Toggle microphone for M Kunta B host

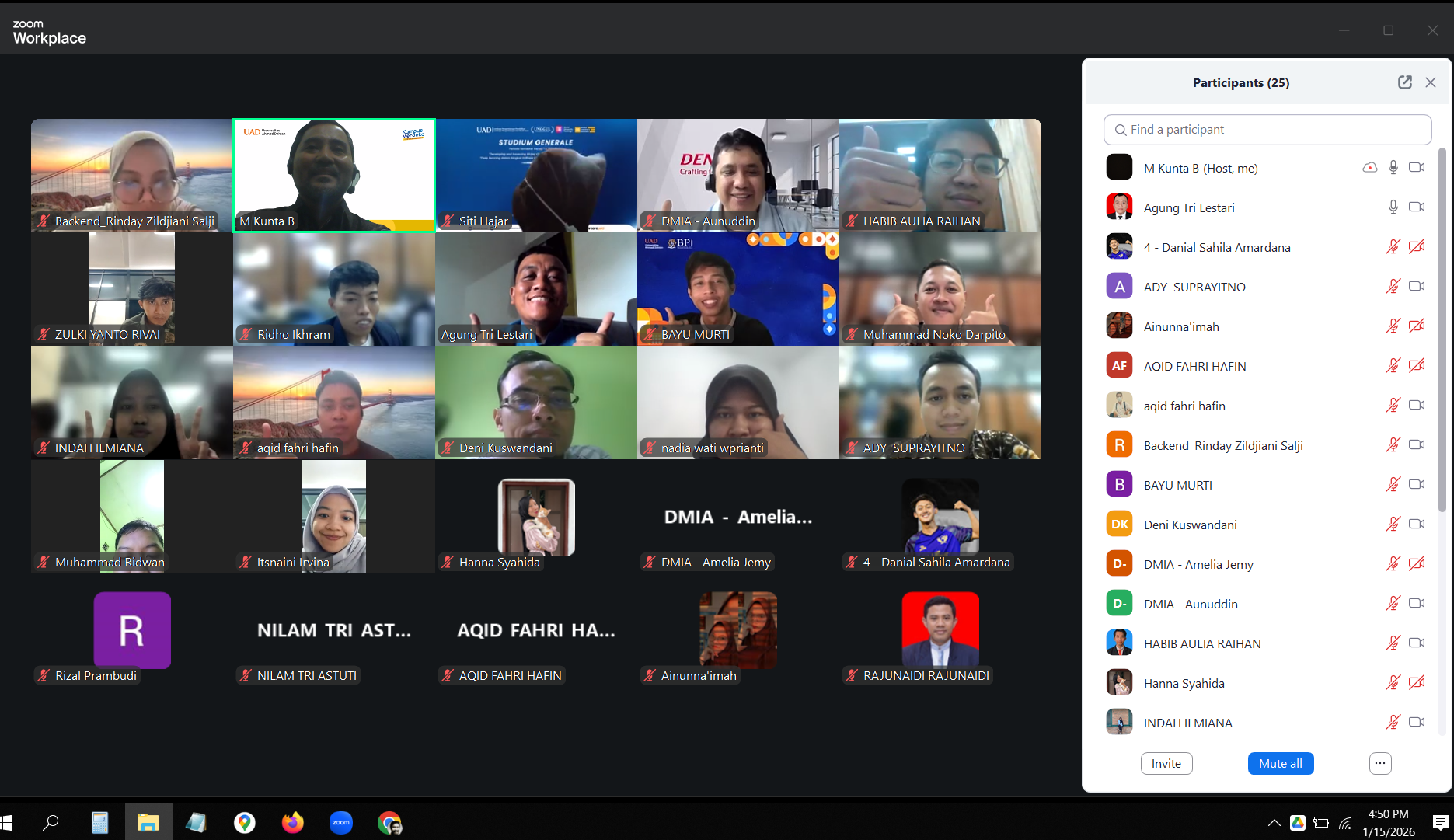[1393, 168]
